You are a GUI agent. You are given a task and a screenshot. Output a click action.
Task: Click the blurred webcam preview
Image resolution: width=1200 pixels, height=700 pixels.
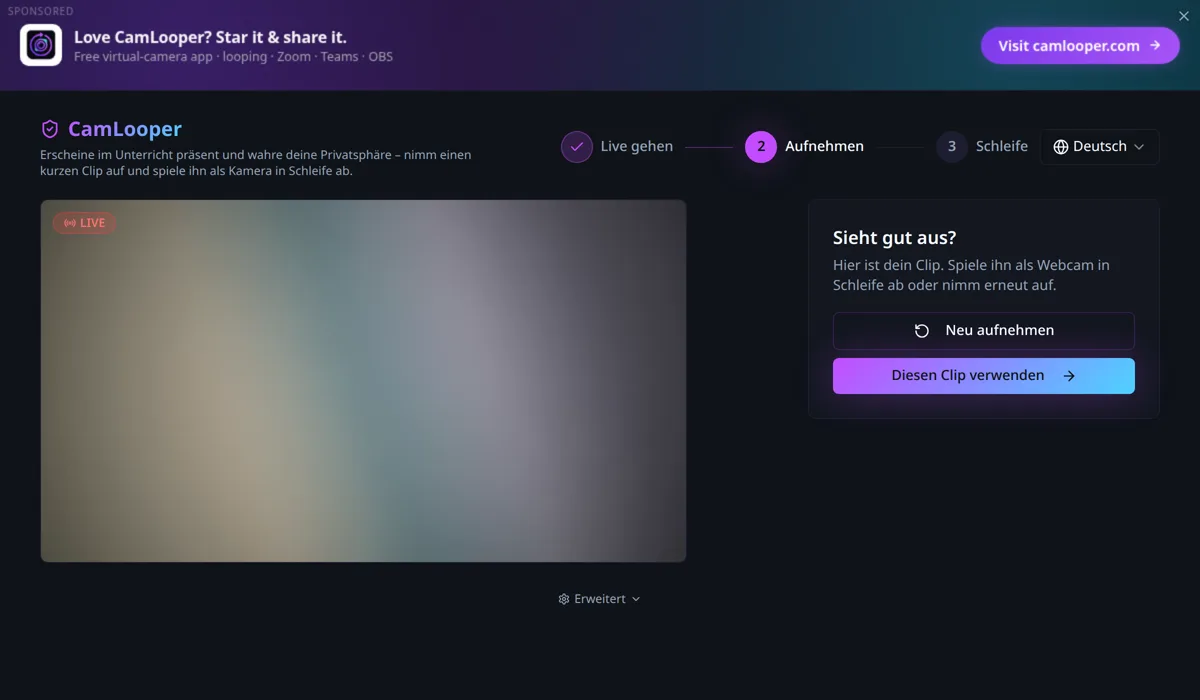click(x=363, y=381)
